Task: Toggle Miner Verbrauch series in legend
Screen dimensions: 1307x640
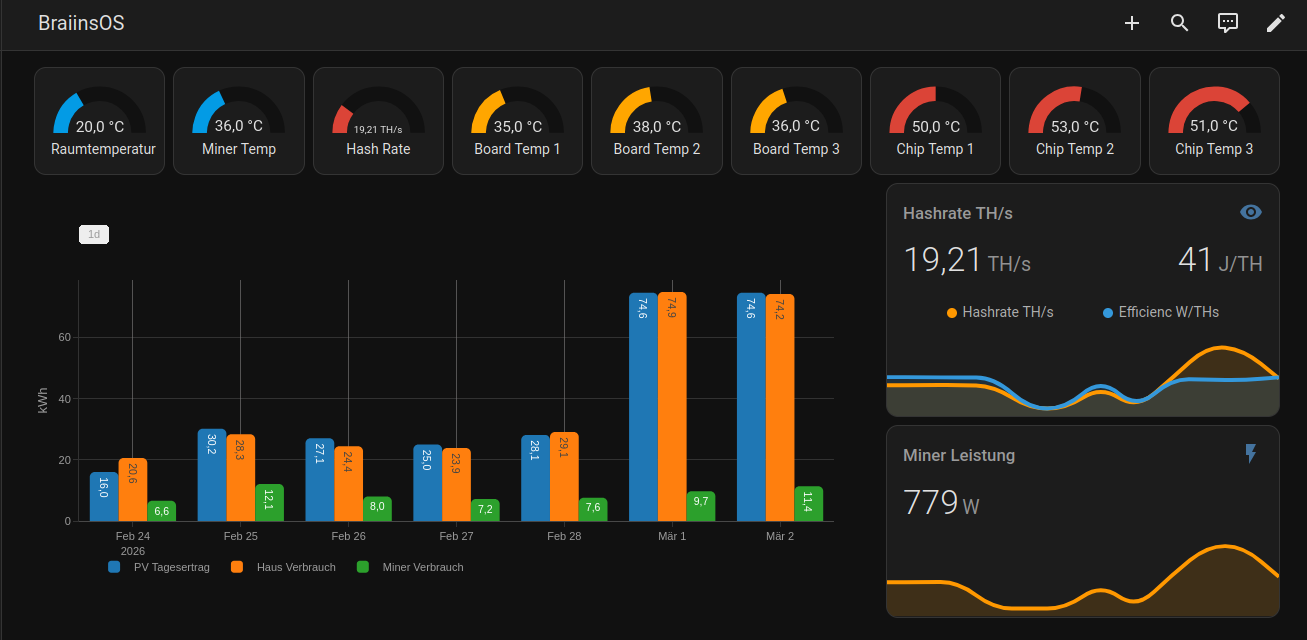Action: (411, 567)
